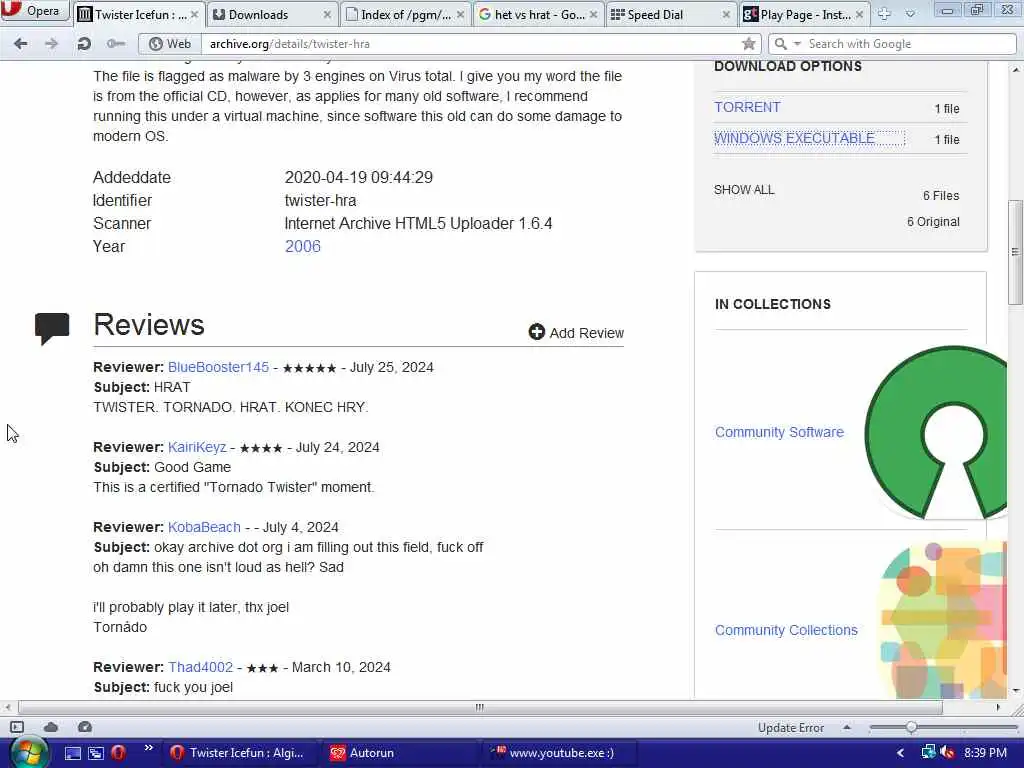The width and height of the screenshot is (1024, 768).
Task: Open a new tab with the plus icon
Action: (x=884, y=14)
